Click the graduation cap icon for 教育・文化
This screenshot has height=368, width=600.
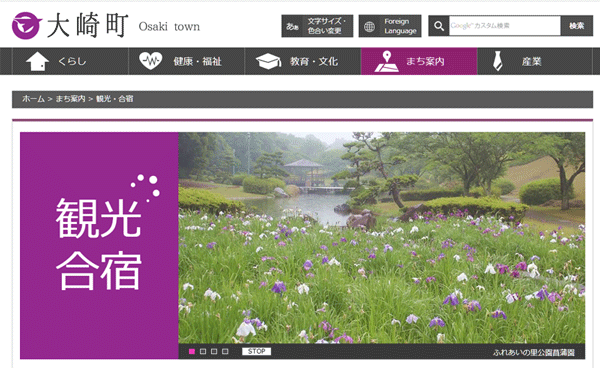coord(268,61)
